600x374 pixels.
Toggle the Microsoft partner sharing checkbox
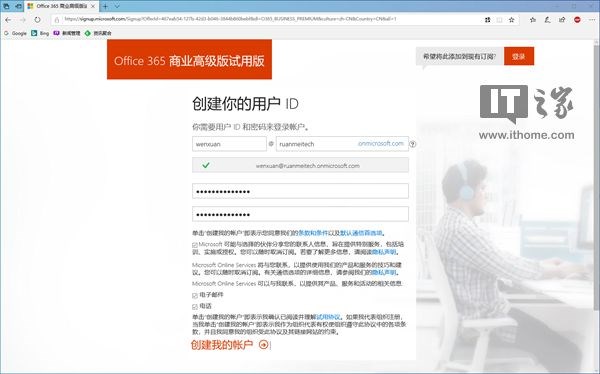tap(195, 245)
